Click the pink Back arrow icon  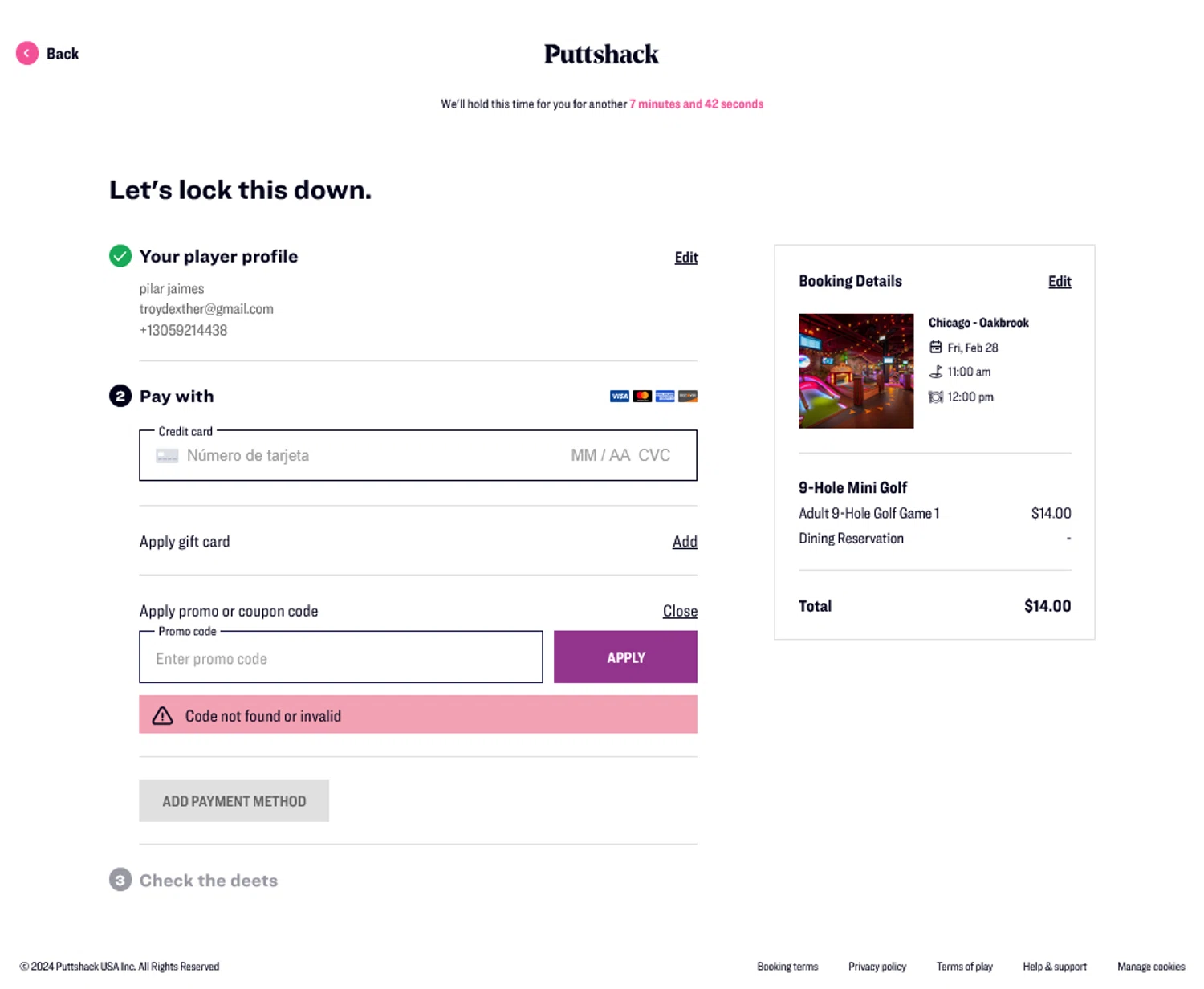point(27,53)
